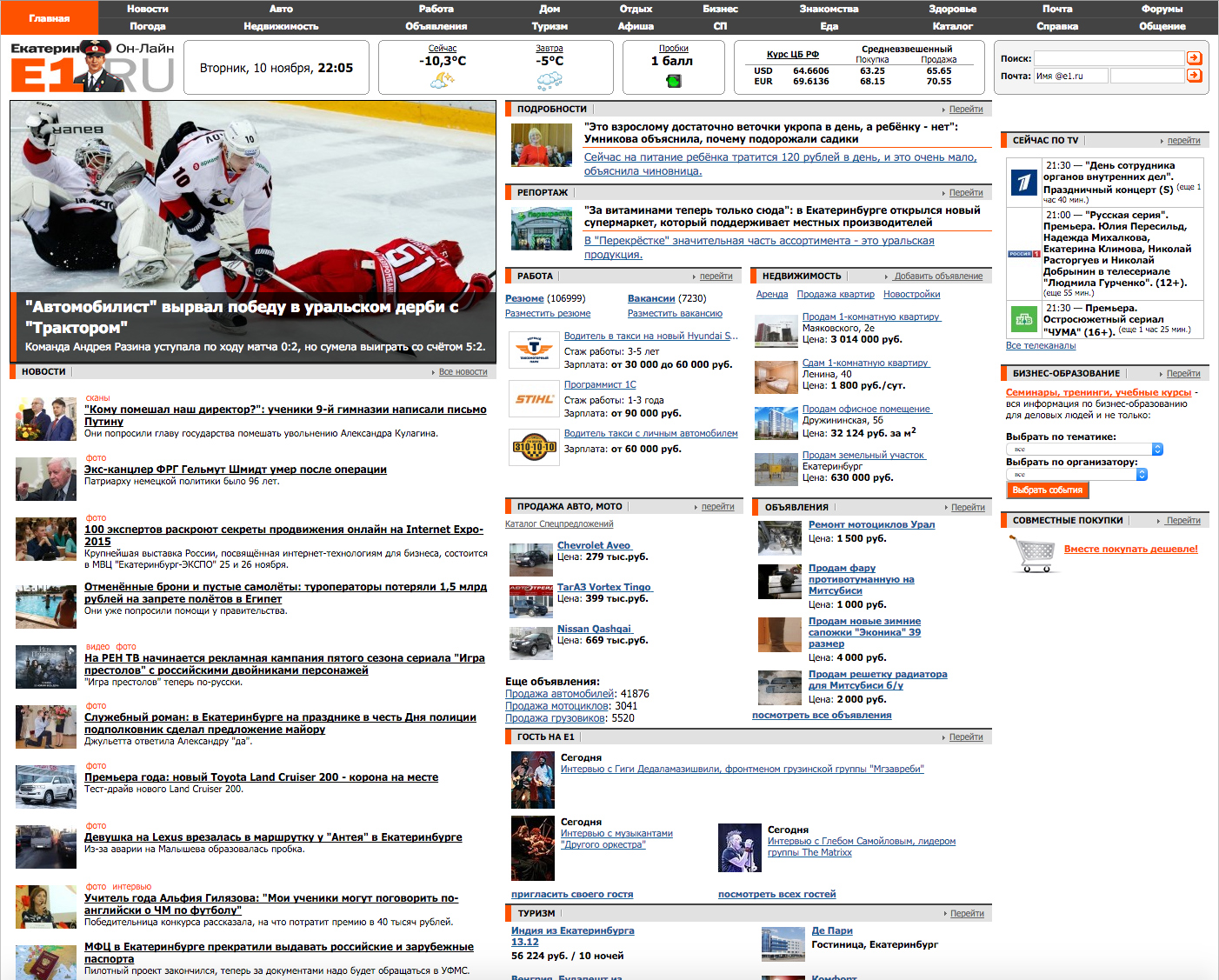Open the Новости item in top menu
Screen dimensions: 1219x980
148,9
